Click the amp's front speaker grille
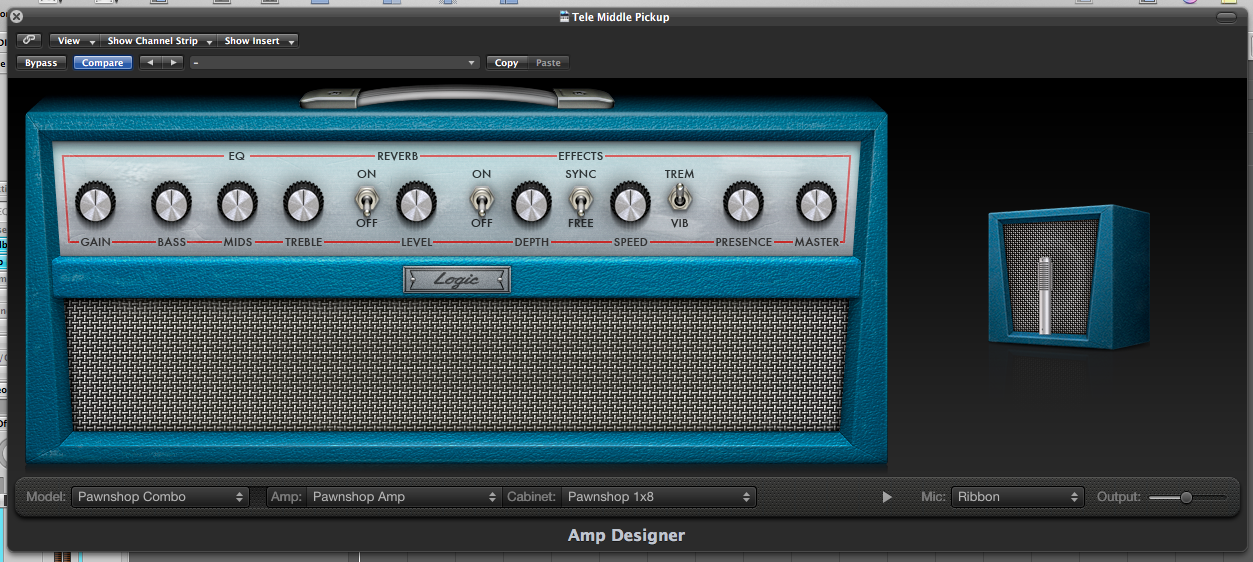This screenshot has width=1253, height=562. tap(457, 364)
